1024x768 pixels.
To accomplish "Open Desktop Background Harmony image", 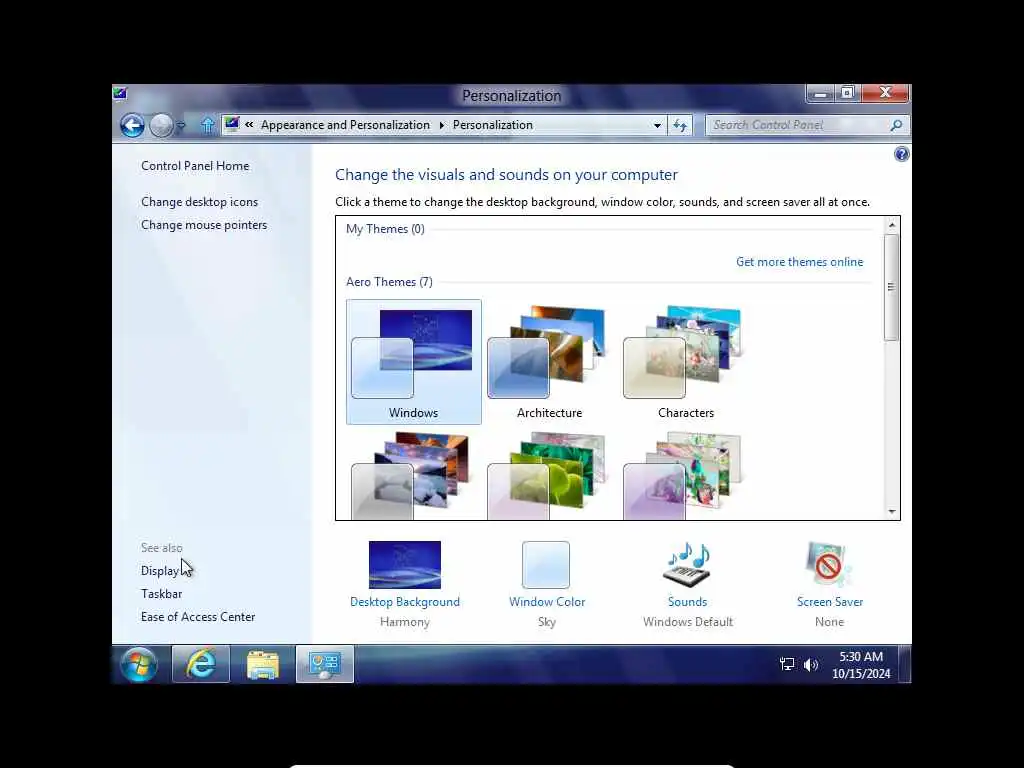I will tap(405, 564).
